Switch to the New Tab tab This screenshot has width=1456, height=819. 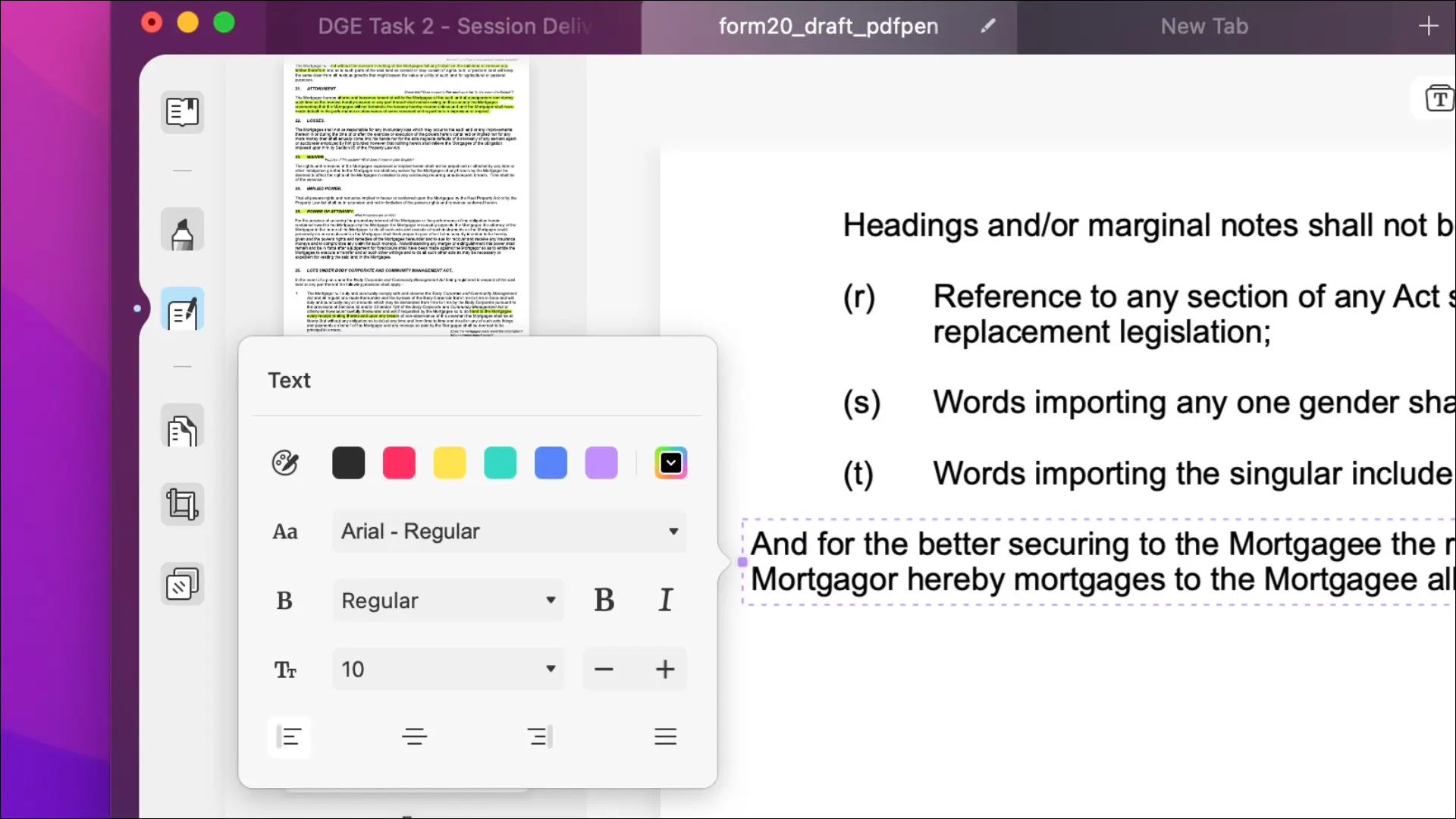point(1204,26)
